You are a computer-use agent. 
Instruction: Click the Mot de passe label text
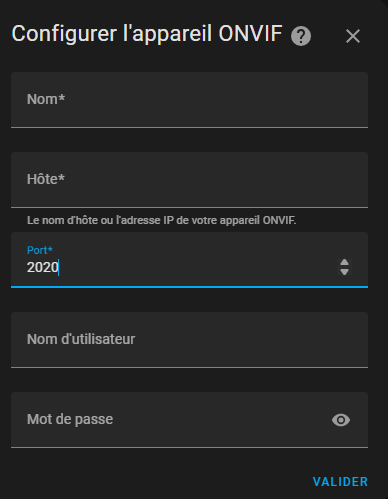pos(70,419)
